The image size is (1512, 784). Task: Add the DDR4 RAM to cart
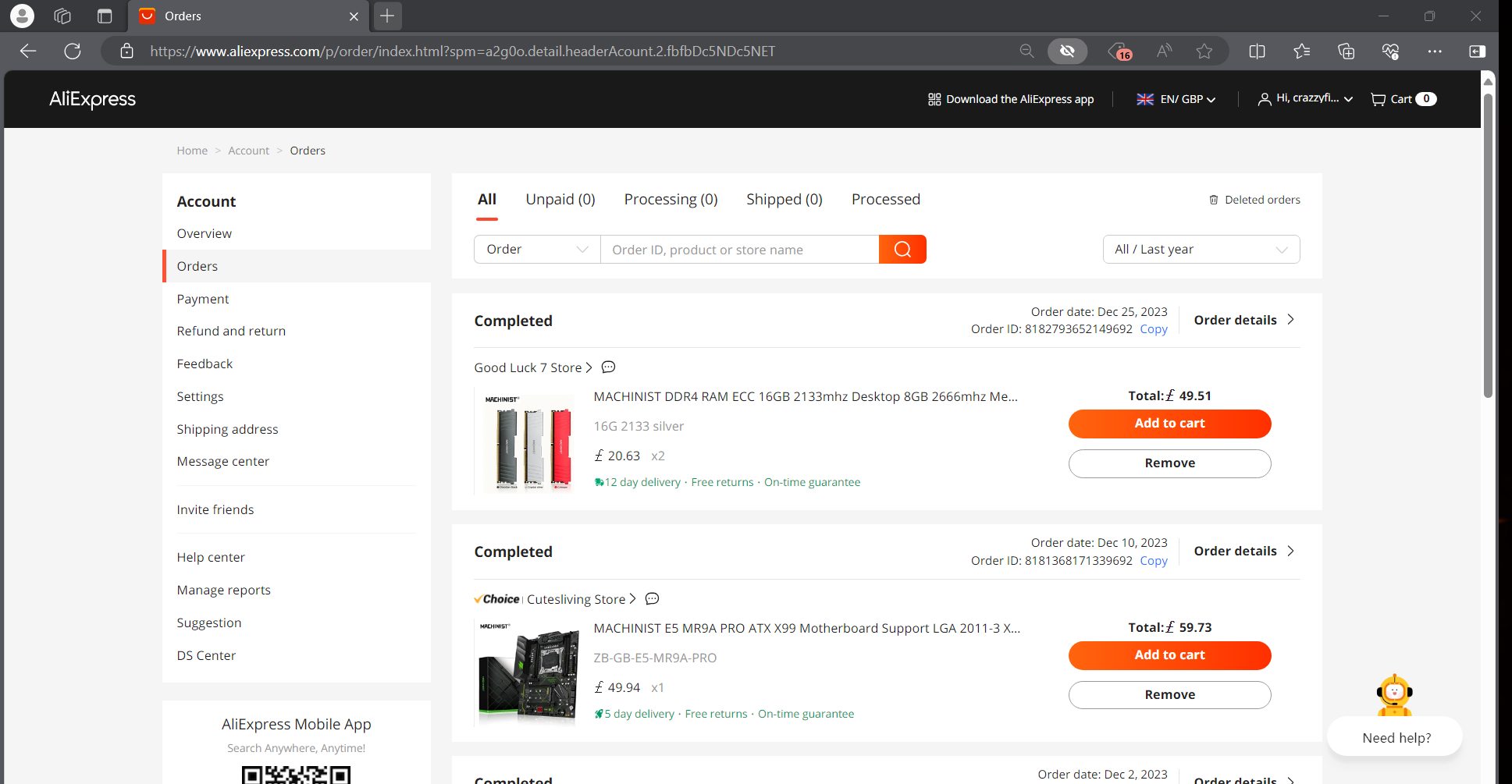(1169, 424)
